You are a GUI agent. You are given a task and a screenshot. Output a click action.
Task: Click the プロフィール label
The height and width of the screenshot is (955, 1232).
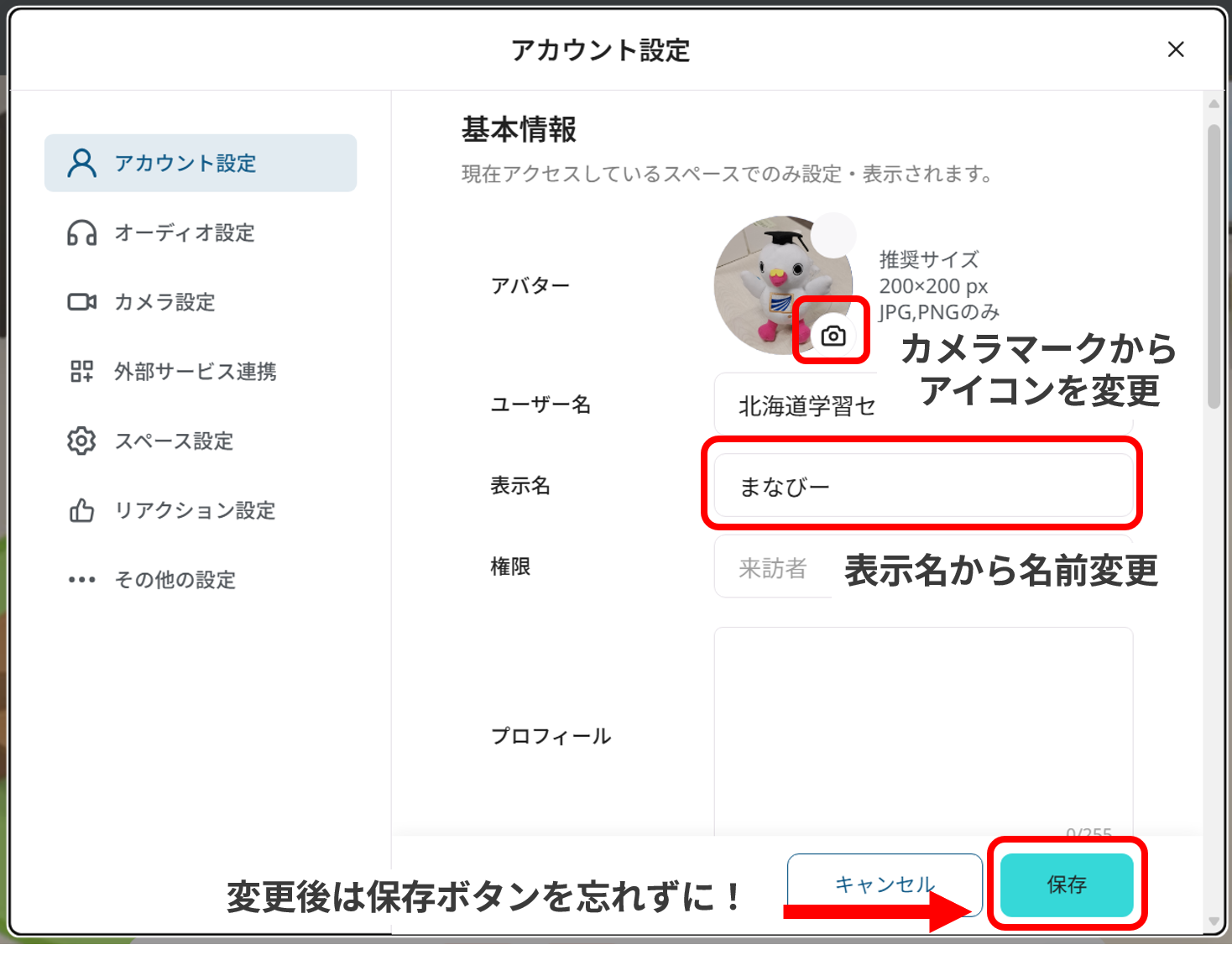551,736
